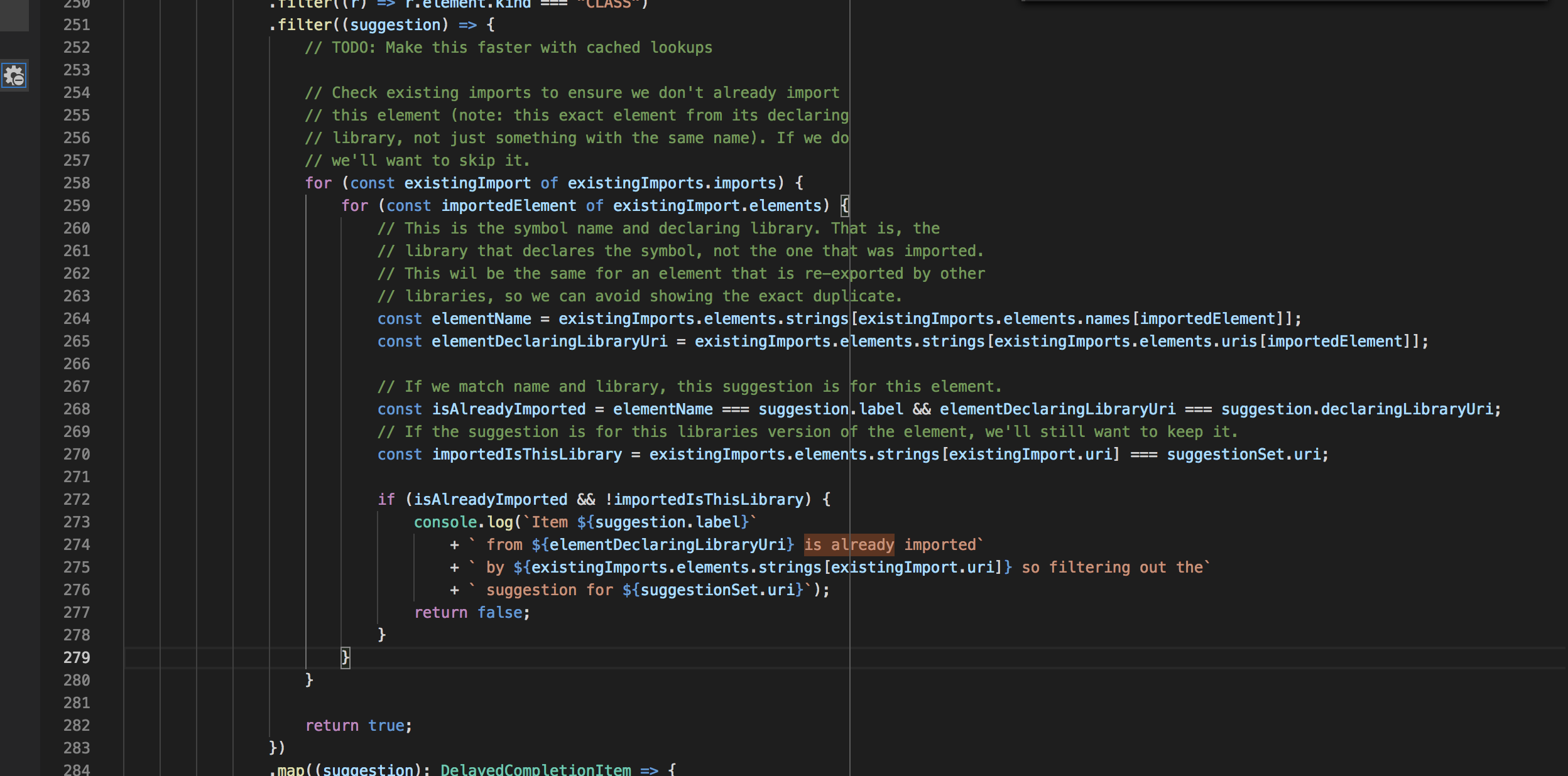Click 'DelayedCompletionItem' type on line 284
1568x776 pixels.
[x=536, y=770]
